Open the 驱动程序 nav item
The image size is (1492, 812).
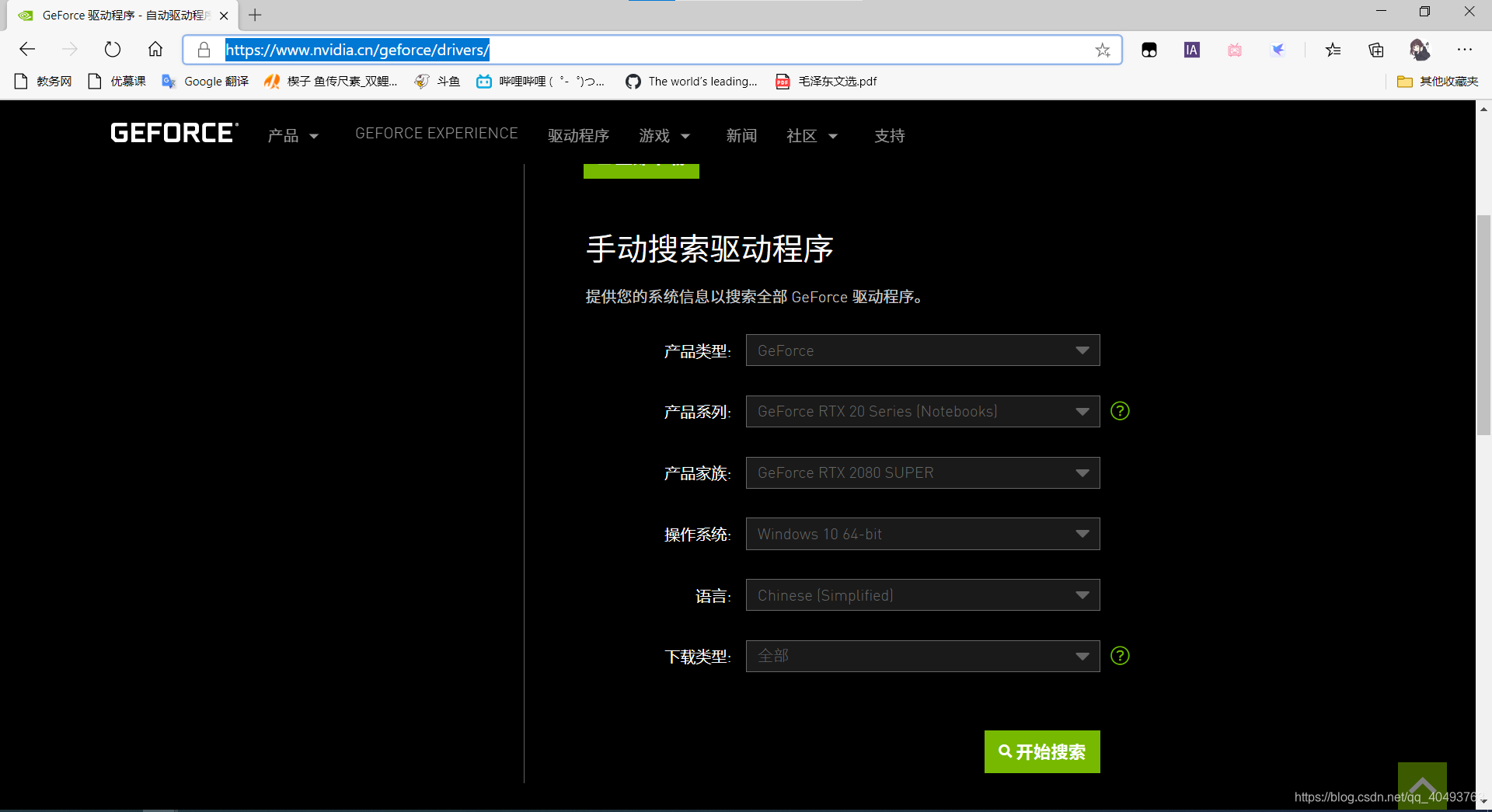tap(578, 136)
